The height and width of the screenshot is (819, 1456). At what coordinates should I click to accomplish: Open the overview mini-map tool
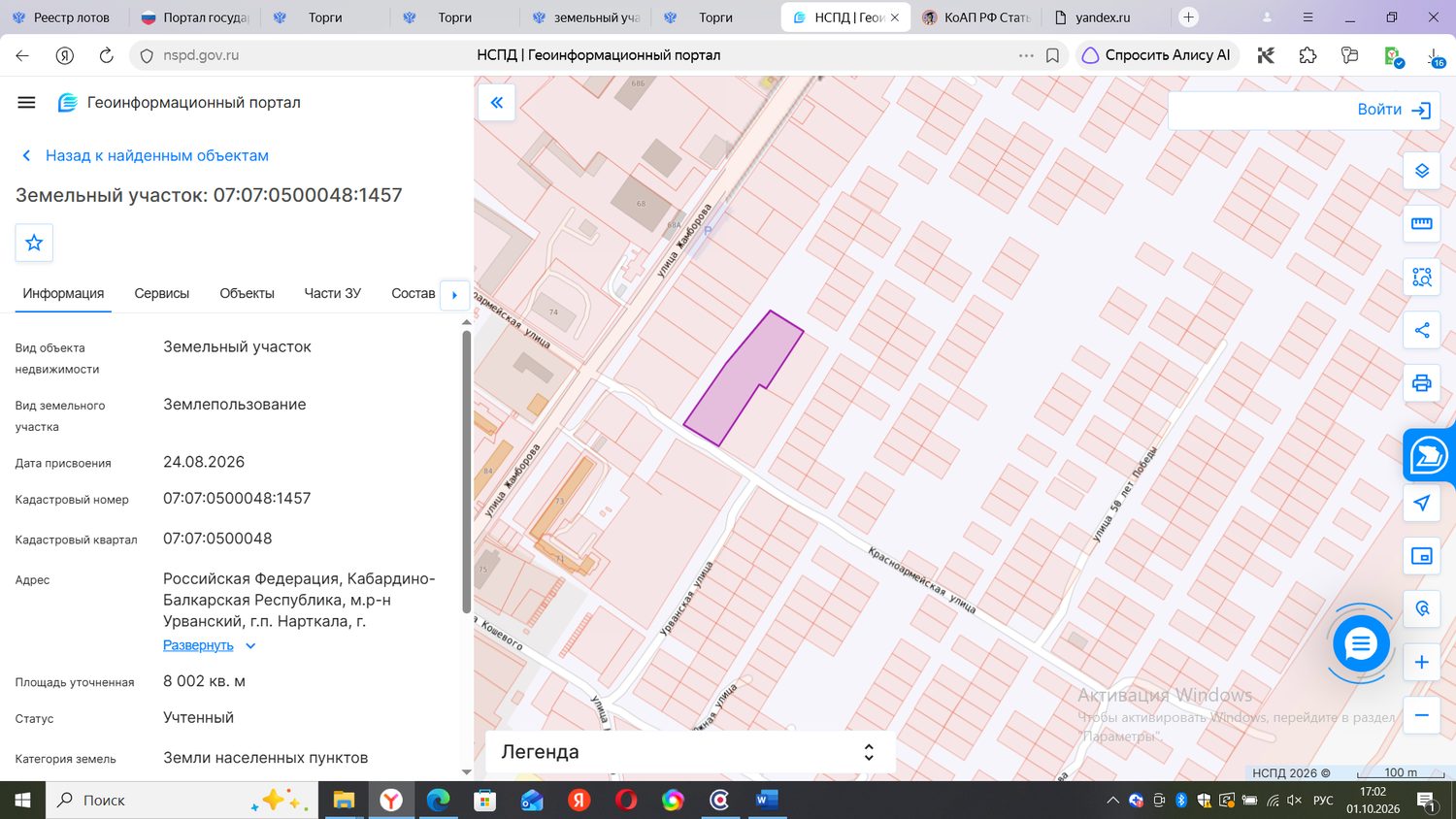1421,556
